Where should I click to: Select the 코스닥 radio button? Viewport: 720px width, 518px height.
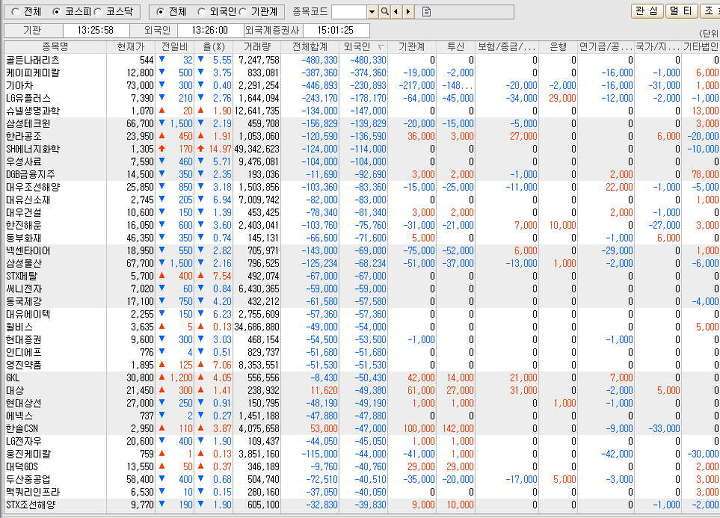(97, 11)
